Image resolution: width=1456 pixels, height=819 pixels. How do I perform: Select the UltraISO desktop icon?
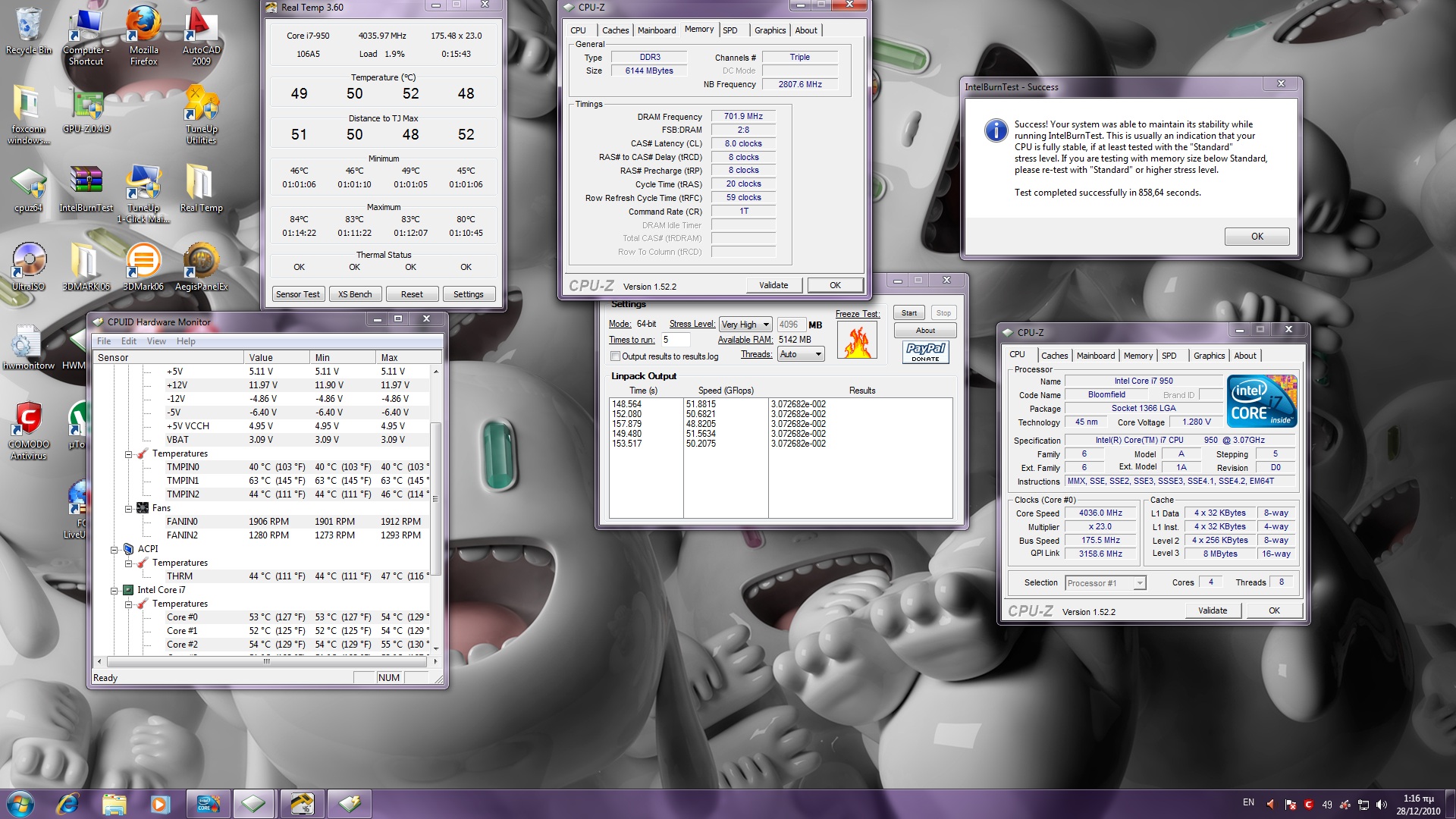28,267
